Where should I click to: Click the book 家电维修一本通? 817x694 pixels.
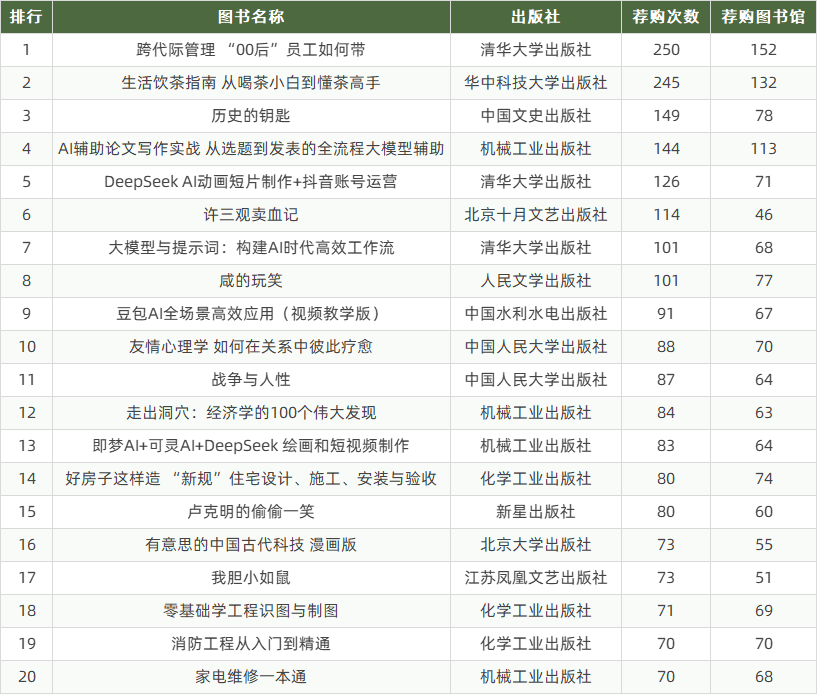click(x=251, y=677)
